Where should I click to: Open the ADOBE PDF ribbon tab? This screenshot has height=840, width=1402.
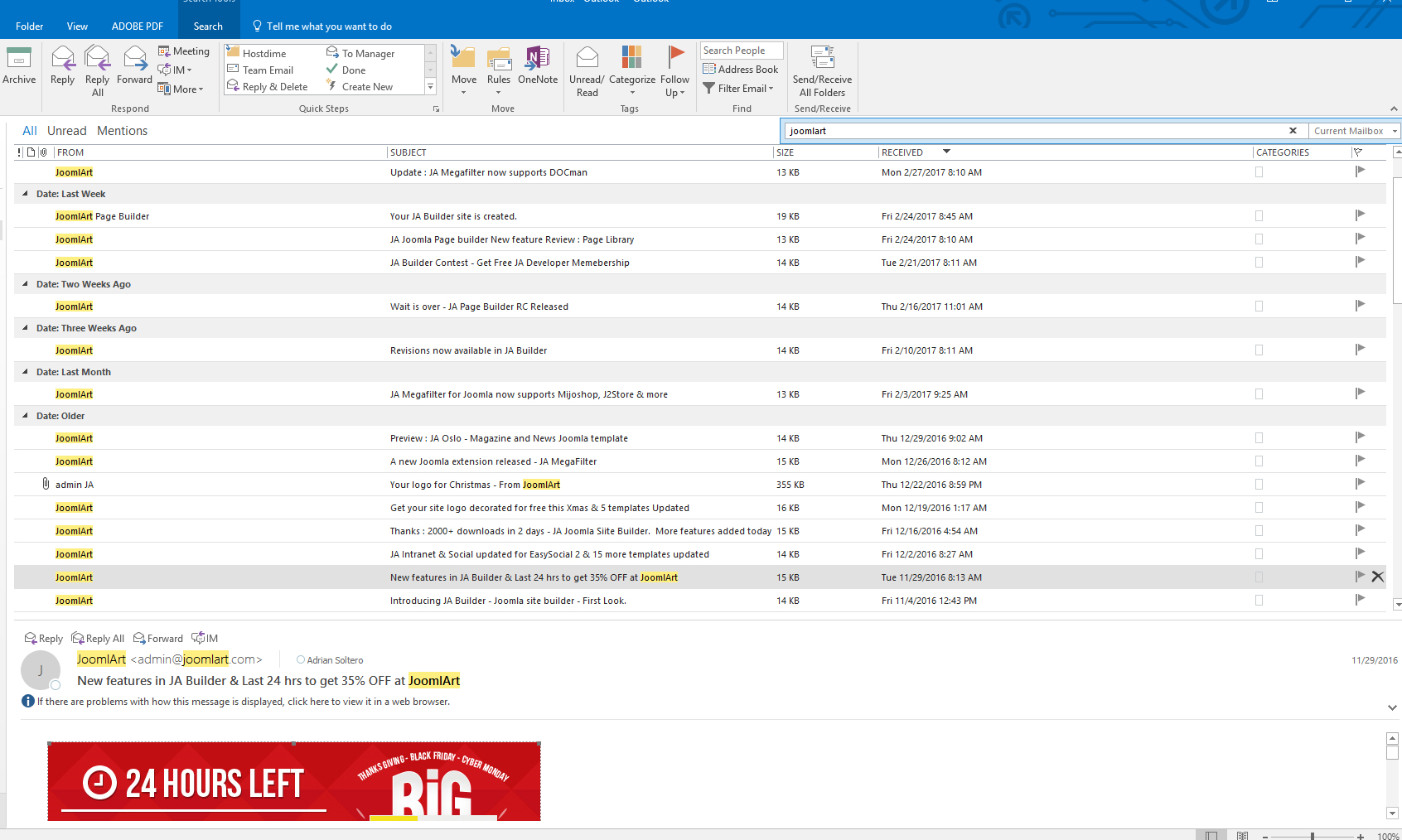[138, 27]
